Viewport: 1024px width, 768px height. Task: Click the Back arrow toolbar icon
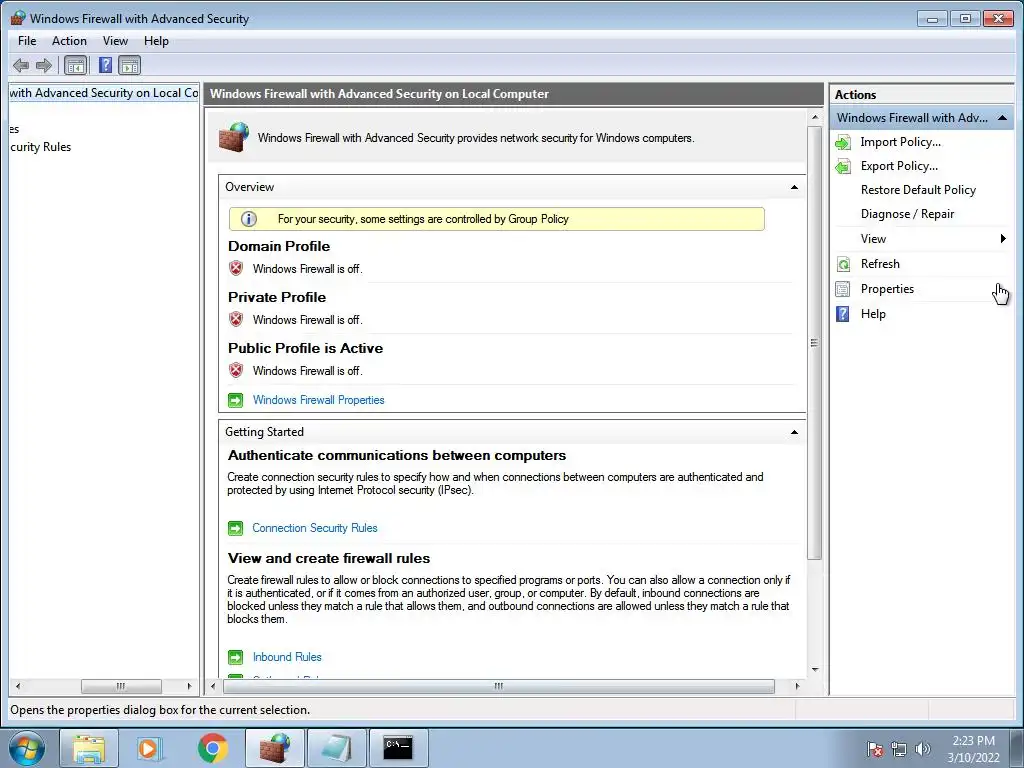pos(21,65)
